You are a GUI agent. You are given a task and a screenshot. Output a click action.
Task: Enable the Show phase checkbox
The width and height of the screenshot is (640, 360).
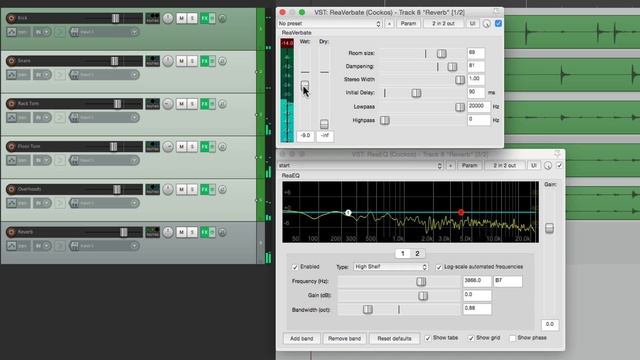[x=512, y=338]
